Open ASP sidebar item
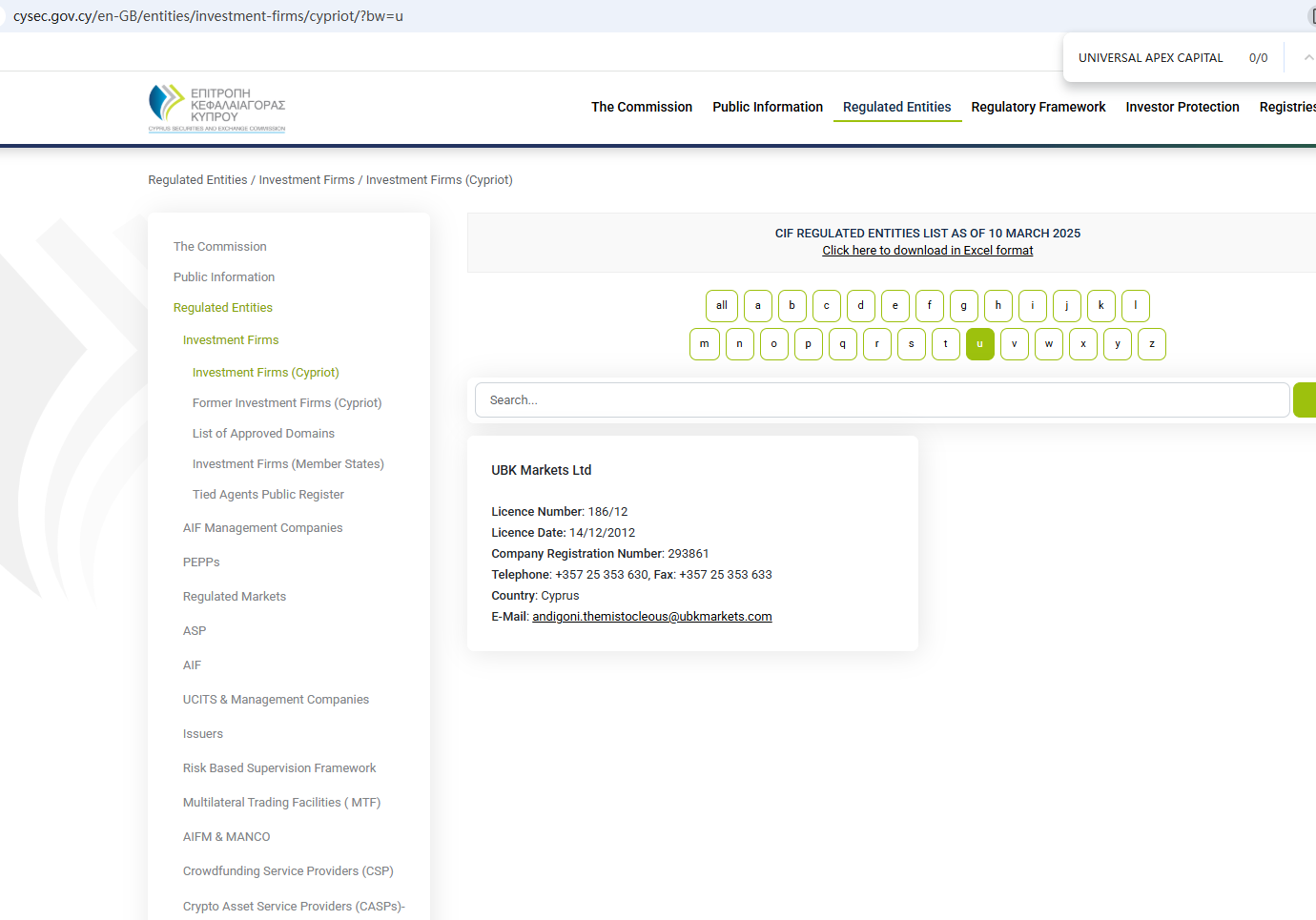Image resolution: width=1316 pixels, height=920 pixels. [195, 631]
